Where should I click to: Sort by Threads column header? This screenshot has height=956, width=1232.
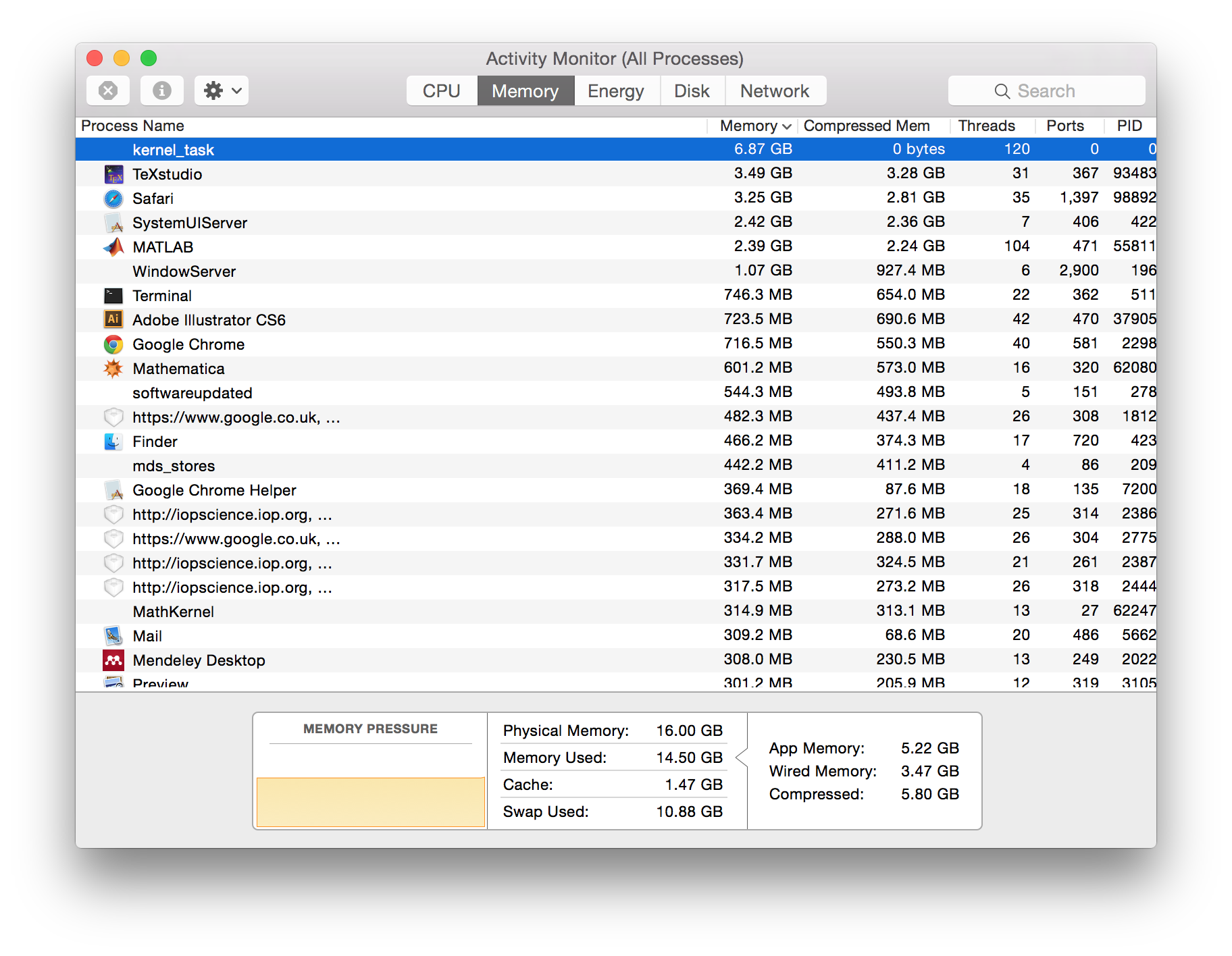[x=992, y=126]
